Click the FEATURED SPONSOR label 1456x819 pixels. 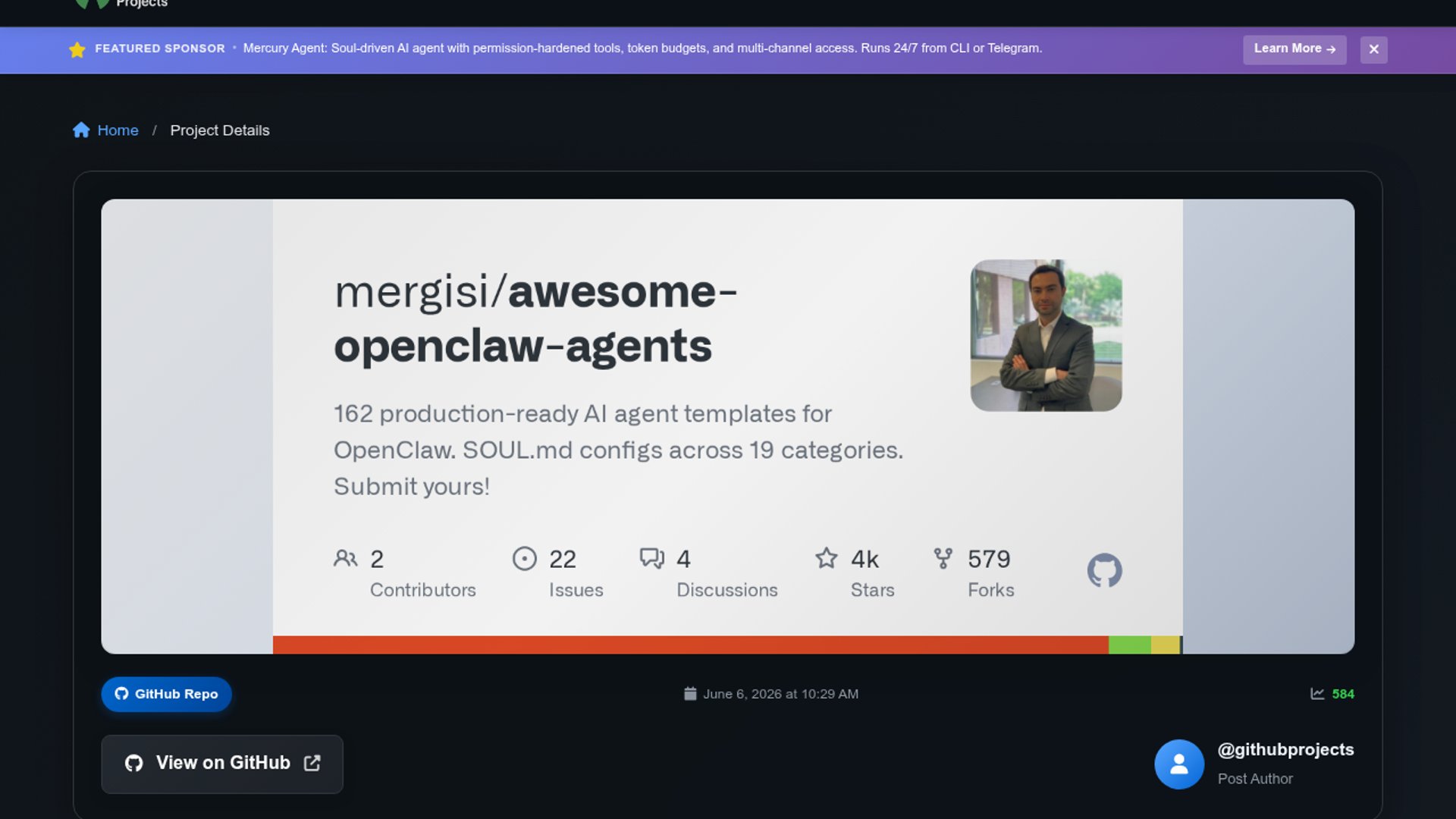coord(160,49)
